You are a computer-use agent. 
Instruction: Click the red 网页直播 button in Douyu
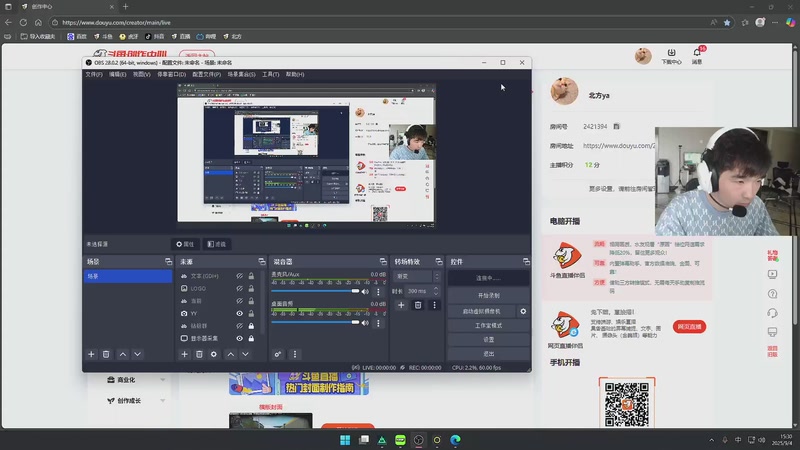(x=689, y=327)
